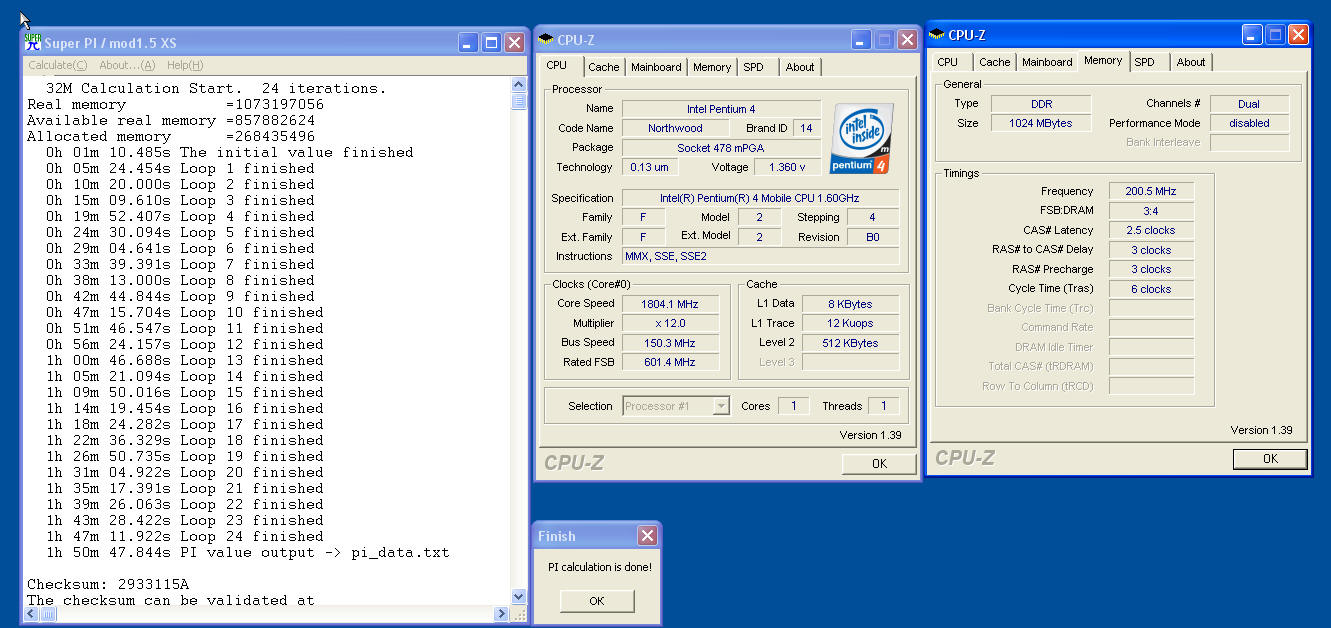The image size is (1331, 628).
Task: Click the Core Speed value 1804.1 MHz
Action: pyautogui.click(x=670, y=304)
